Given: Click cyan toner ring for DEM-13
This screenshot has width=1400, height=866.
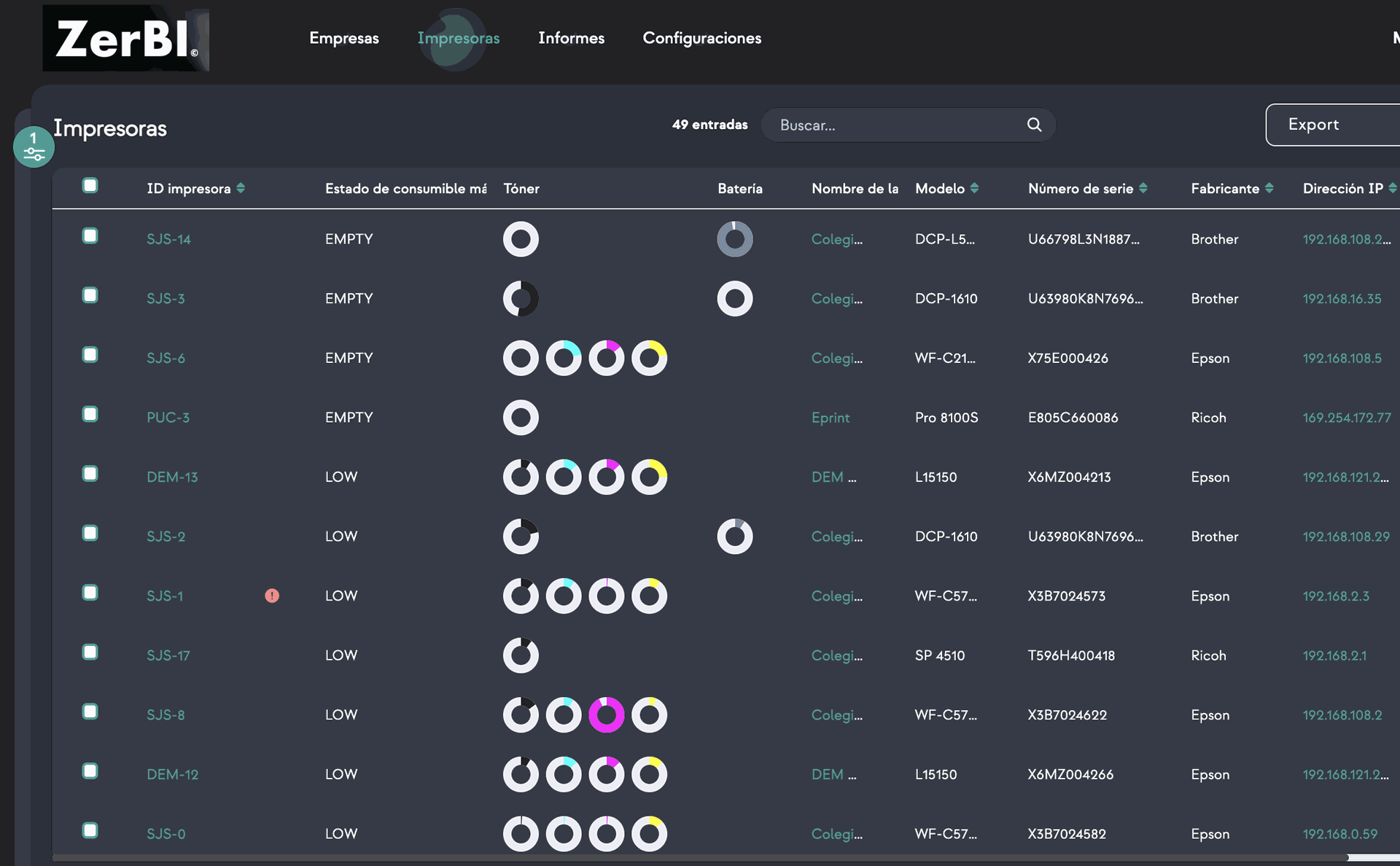Looking at the screenshot, I should pos(564,477).
